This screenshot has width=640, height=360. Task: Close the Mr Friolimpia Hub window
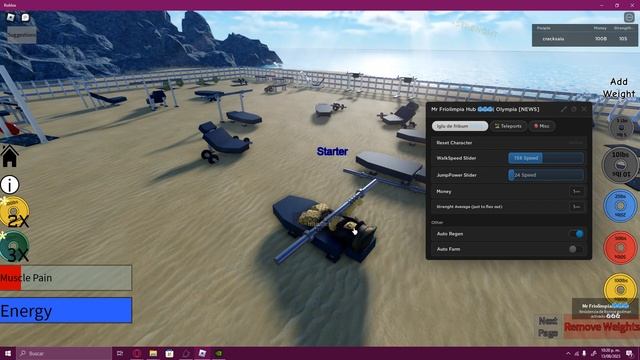584,109
